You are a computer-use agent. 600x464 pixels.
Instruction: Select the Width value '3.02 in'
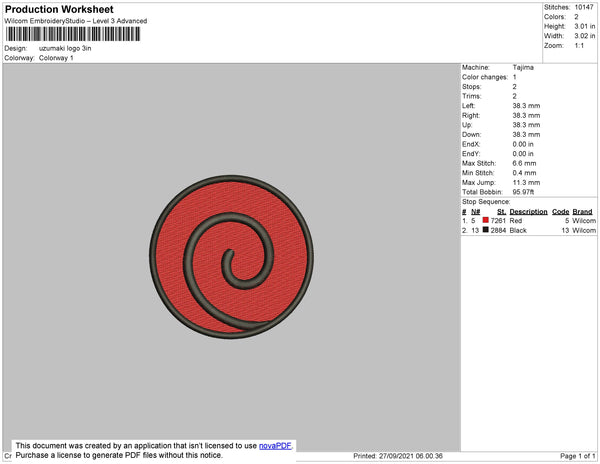point(585,36)
